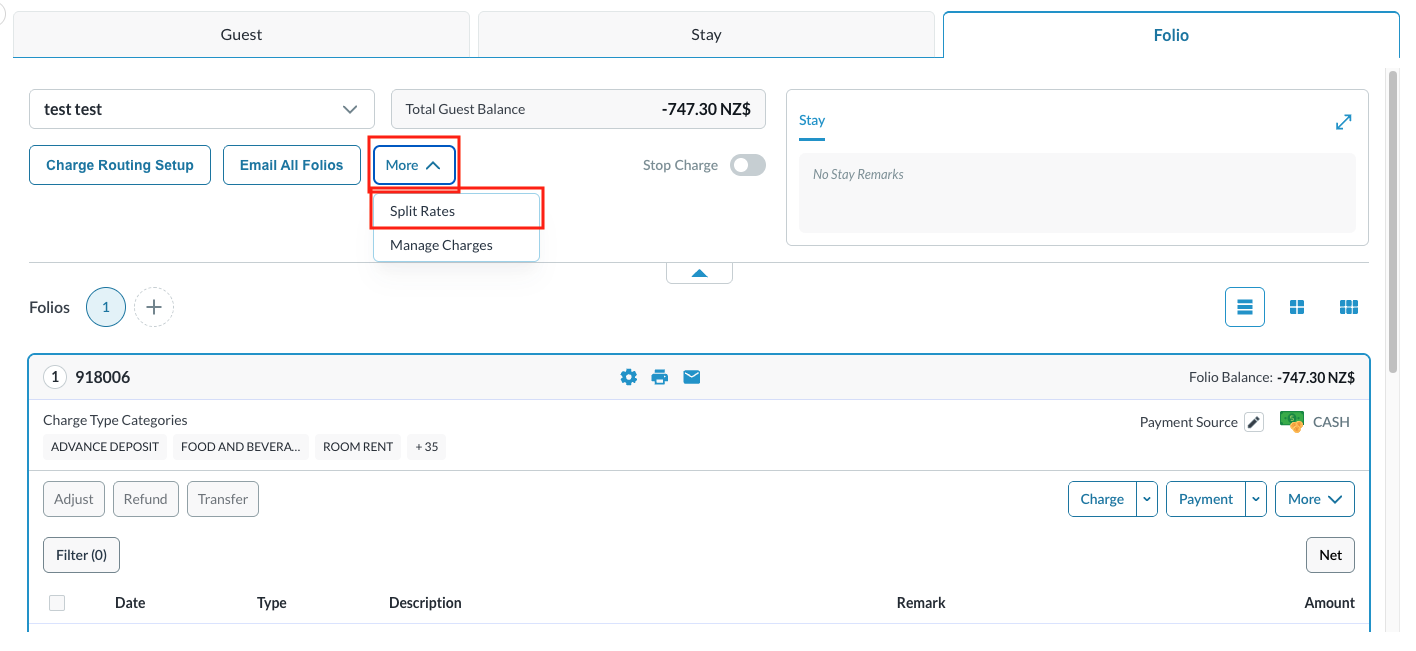Edit payment source with pencil icon

coord(1254,422)
